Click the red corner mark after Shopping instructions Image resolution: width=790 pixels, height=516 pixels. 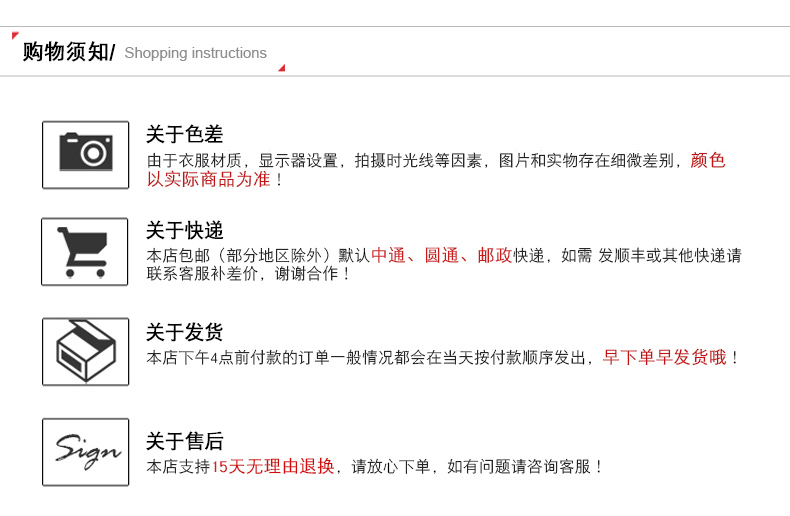[281, 68]
